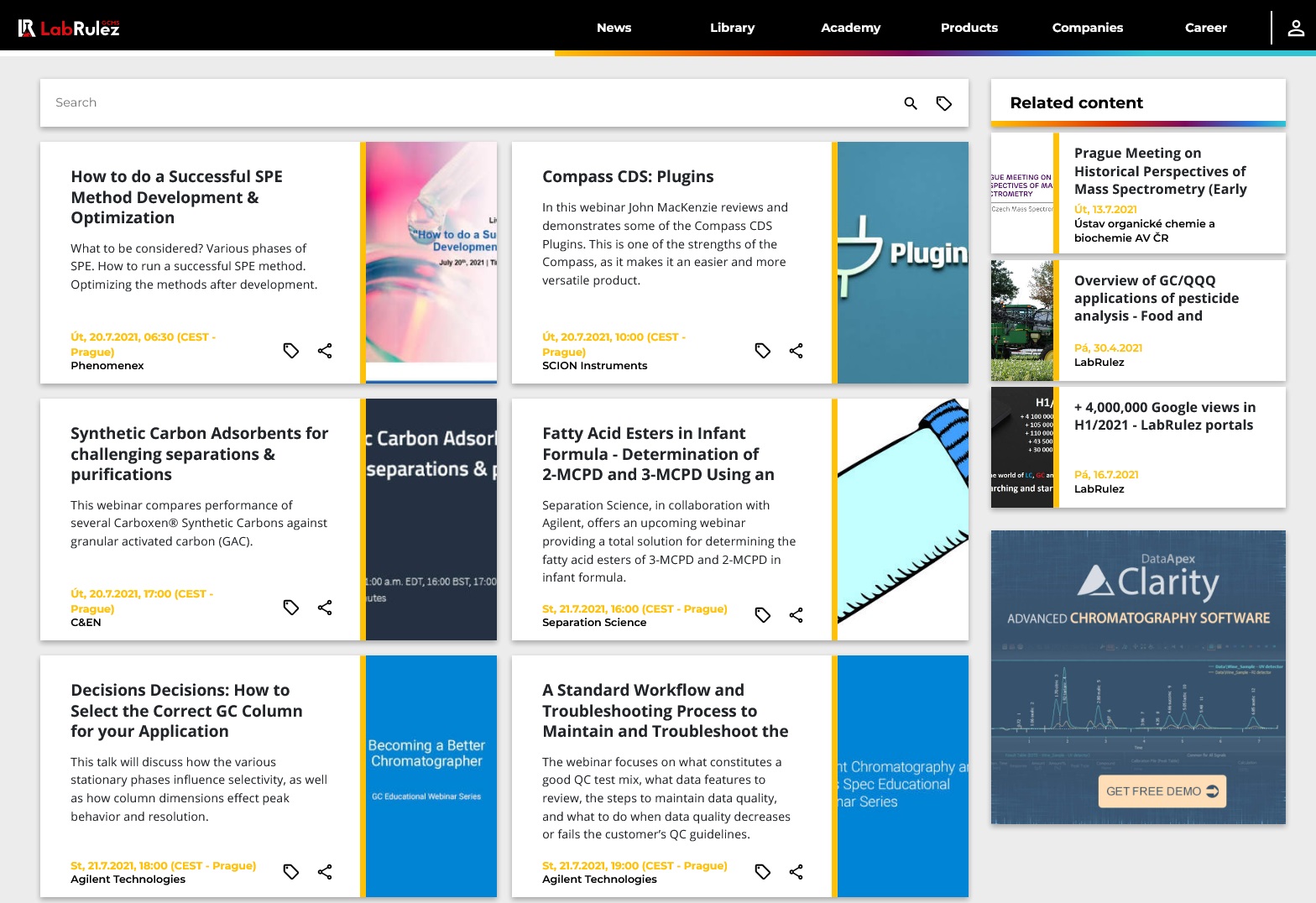Open the user account icon

click(1296, 28)
